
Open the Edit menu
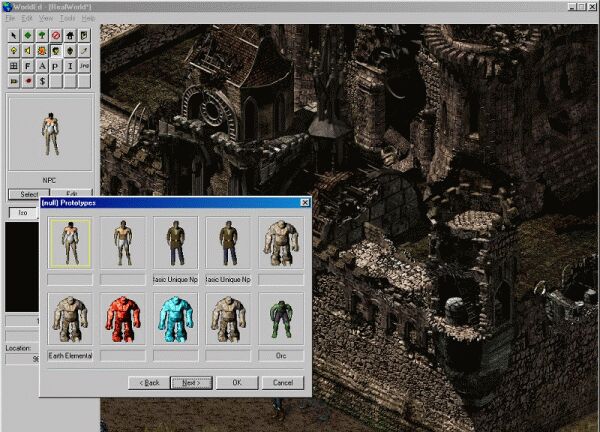27,18
